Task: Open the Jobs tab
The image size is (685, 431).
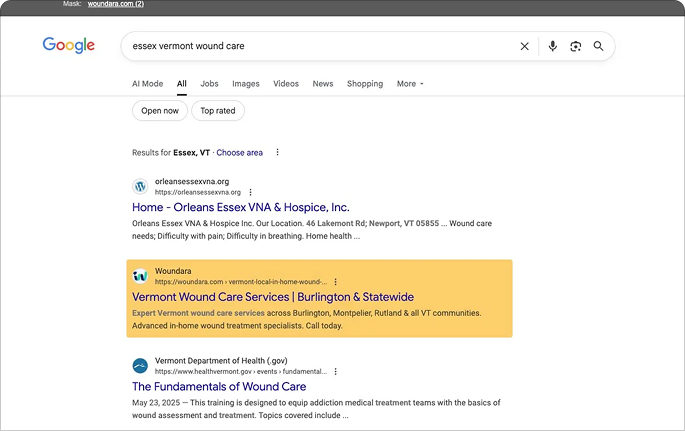Action: click(209, 84)
